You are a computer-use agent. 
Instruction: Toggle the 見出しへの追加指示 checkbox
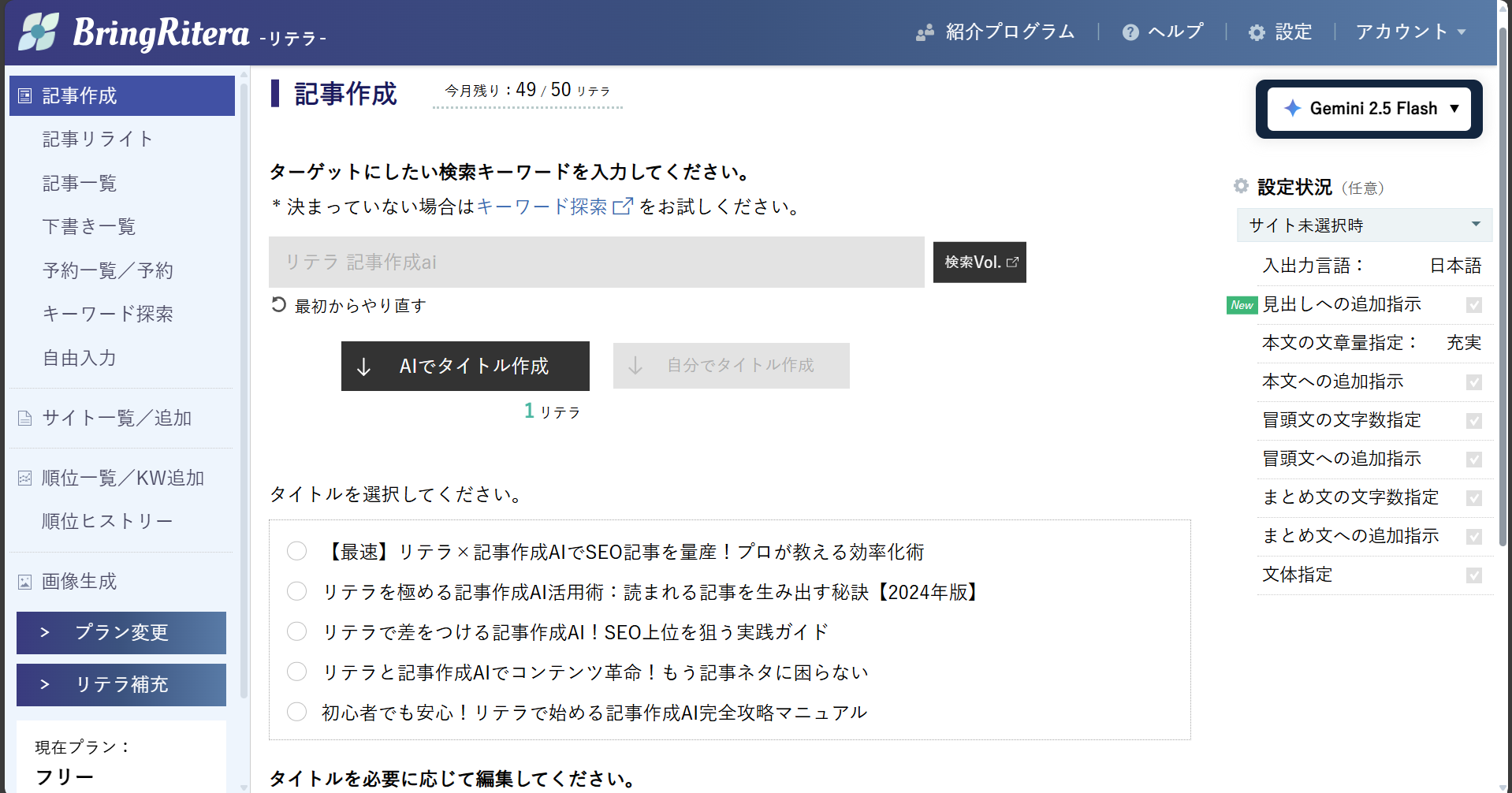pyautogui.click(x=1473, y=305)
